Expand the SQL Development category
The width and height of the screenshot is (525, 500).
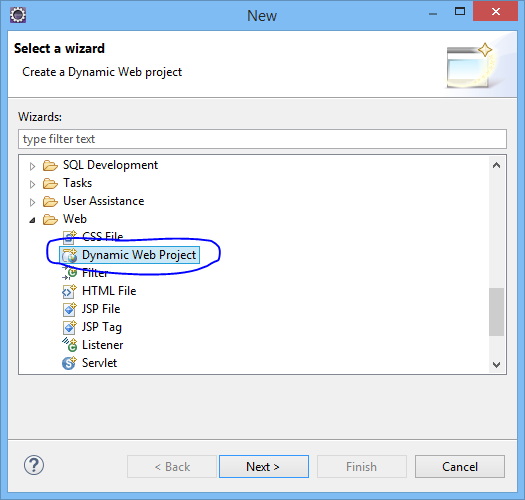[32, 166]
